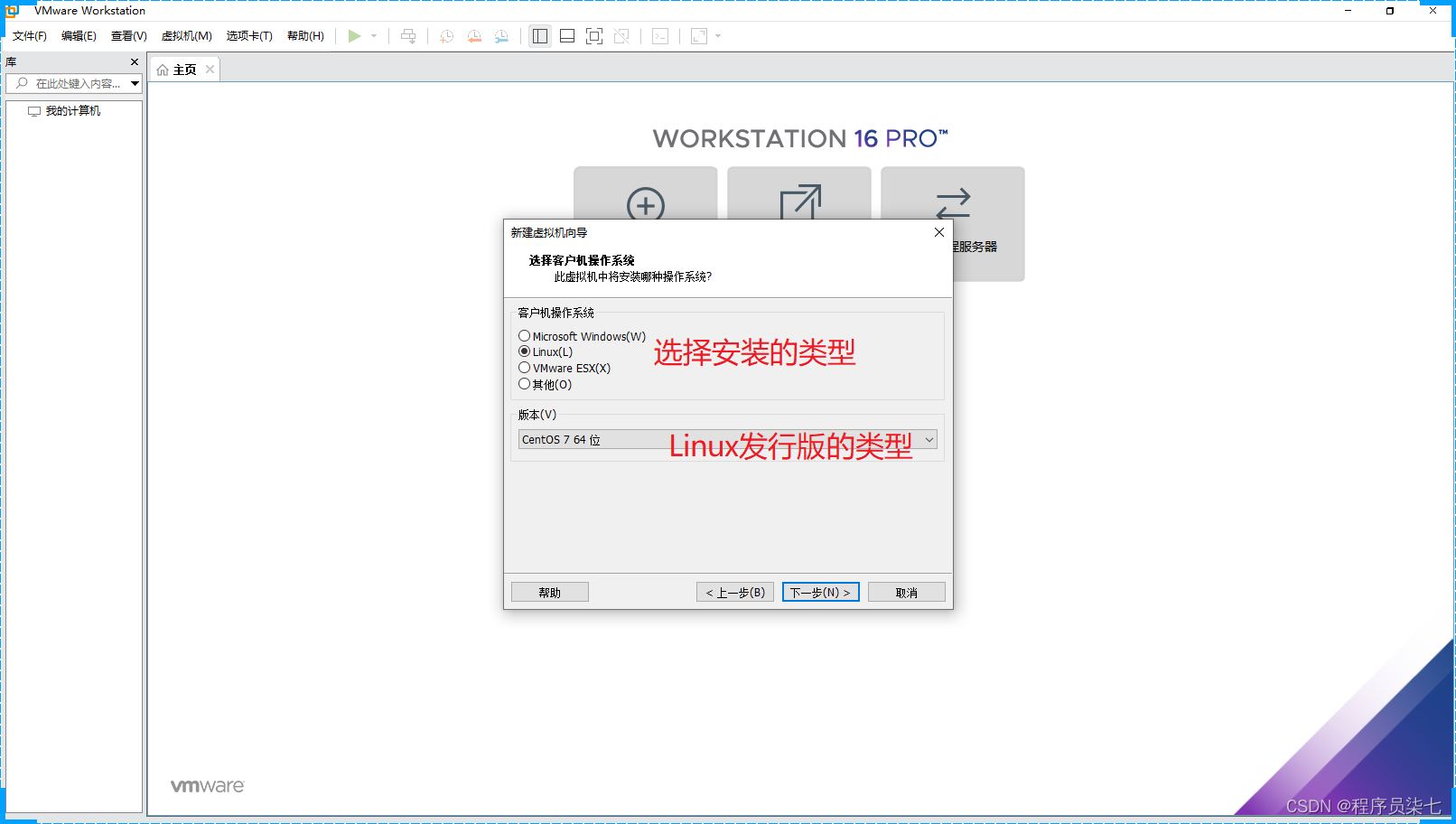
Task: Choose the VMware ESX(X) option
Action: coord(525,368)
